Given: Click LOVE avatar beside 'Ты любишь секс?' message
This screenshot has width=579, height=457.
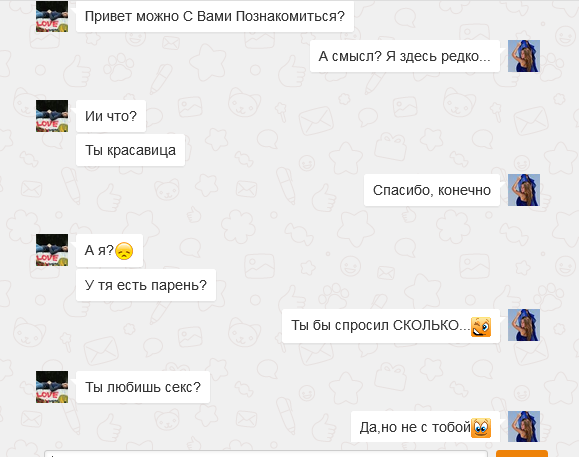Looking at the screenshot, I should pyautogui.click(x=52, y=387).
